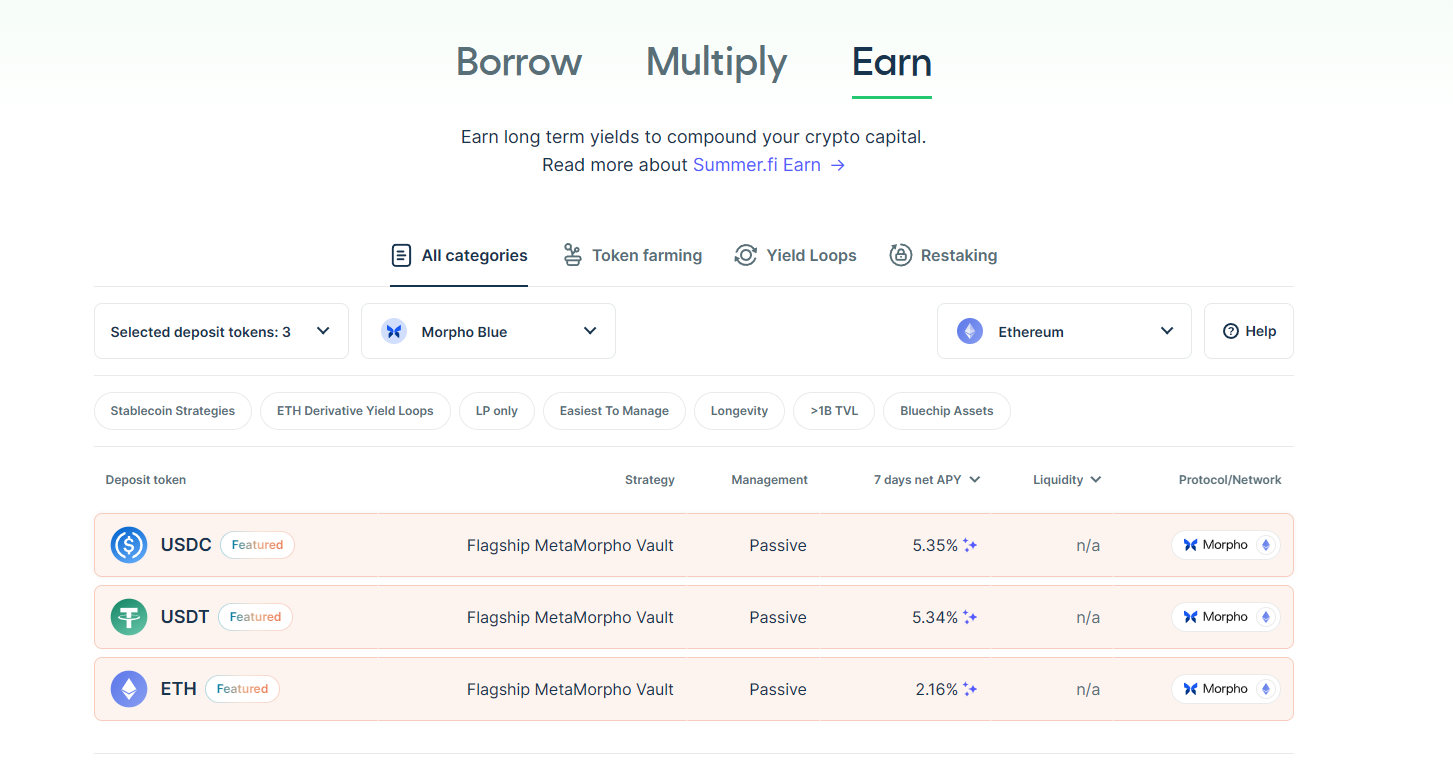The height and width of the screenshot is (780, 1453).
Task: Toggle the Easiest To Manage filter chip
Action: click(614, 411)
